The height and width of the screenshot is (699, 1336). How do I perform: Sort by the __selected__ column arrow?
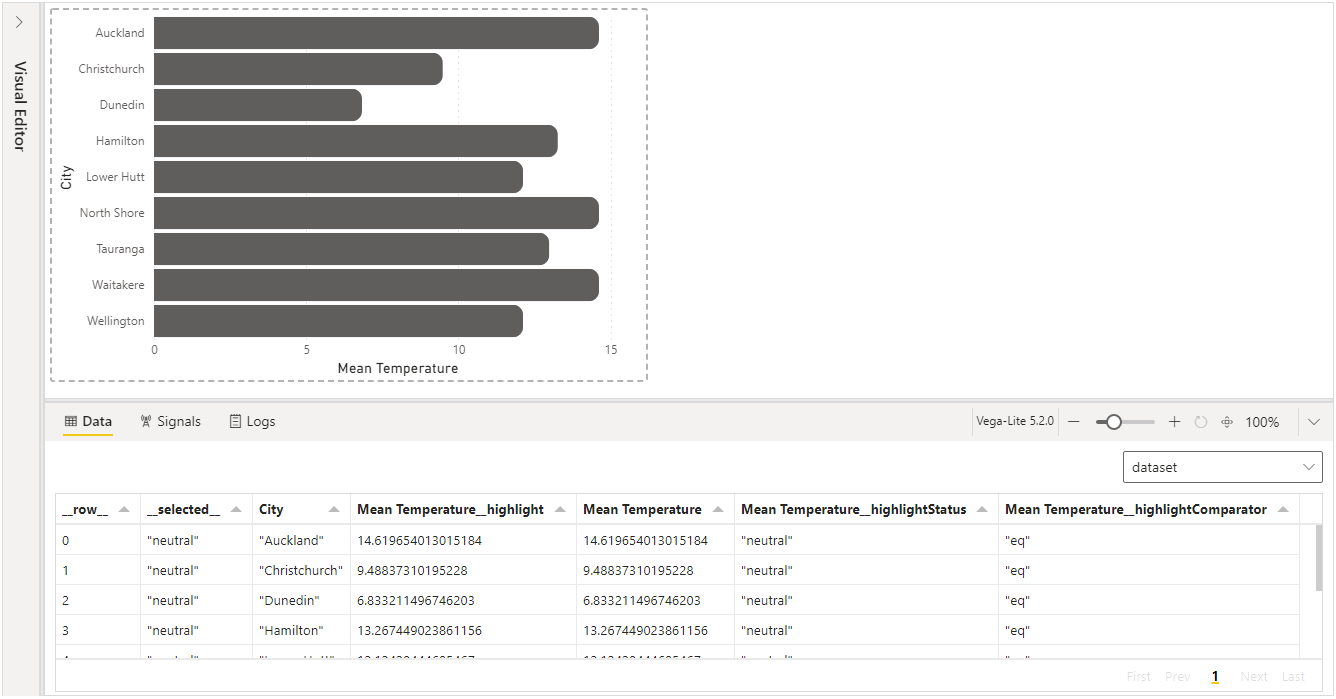(236, 509)
